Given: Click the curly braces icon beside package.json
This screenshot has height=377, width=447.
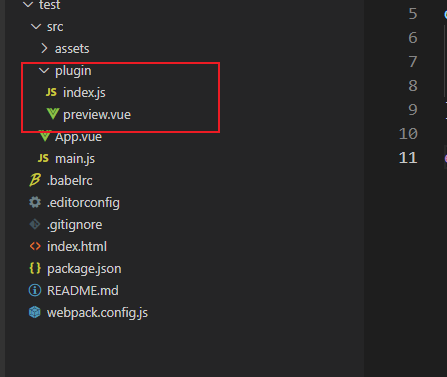Looking at the screenshot, I should coord(35,268).
